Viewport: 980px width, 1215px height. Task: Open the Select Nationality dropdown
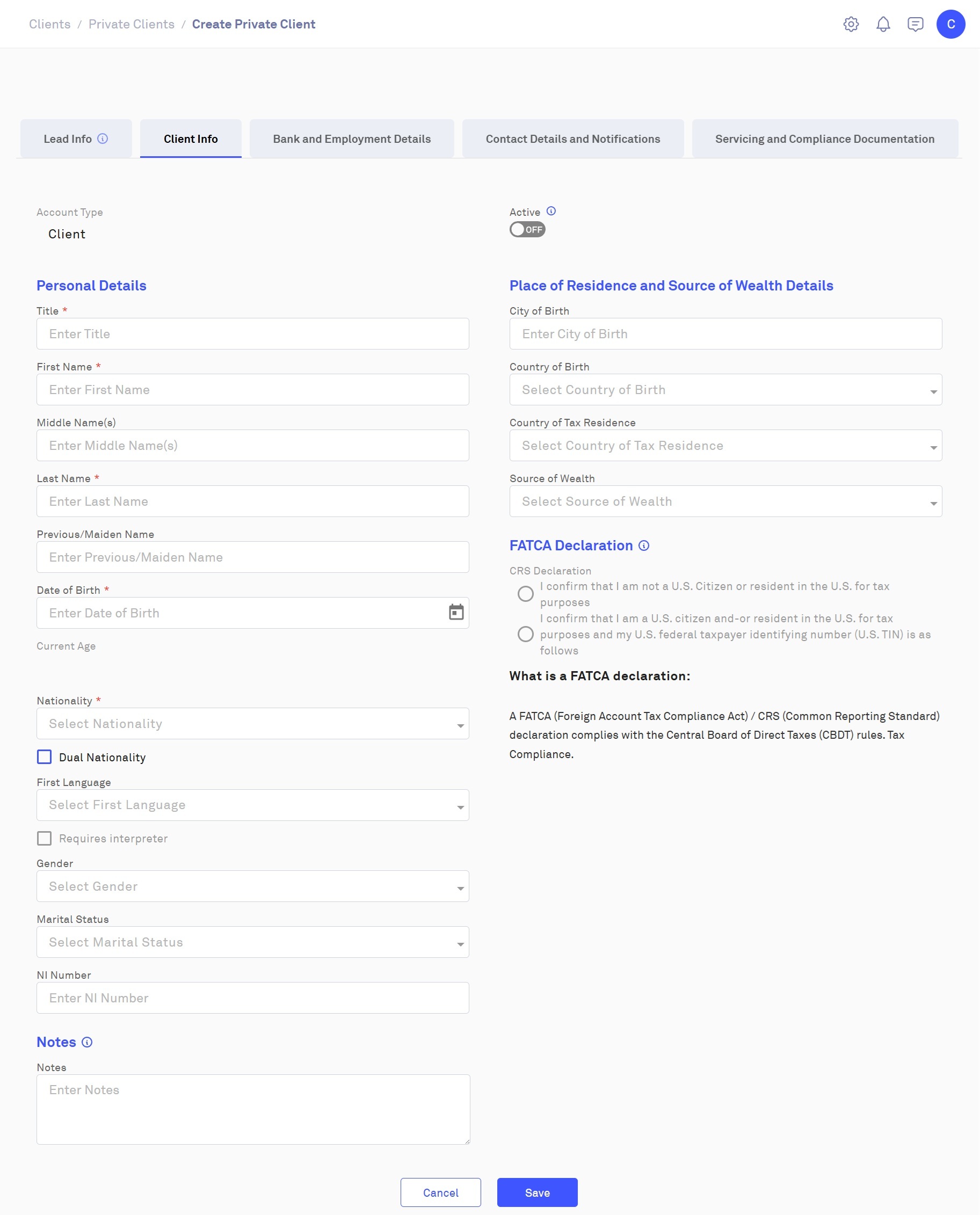pyautogui.click(x=252, y=723)
